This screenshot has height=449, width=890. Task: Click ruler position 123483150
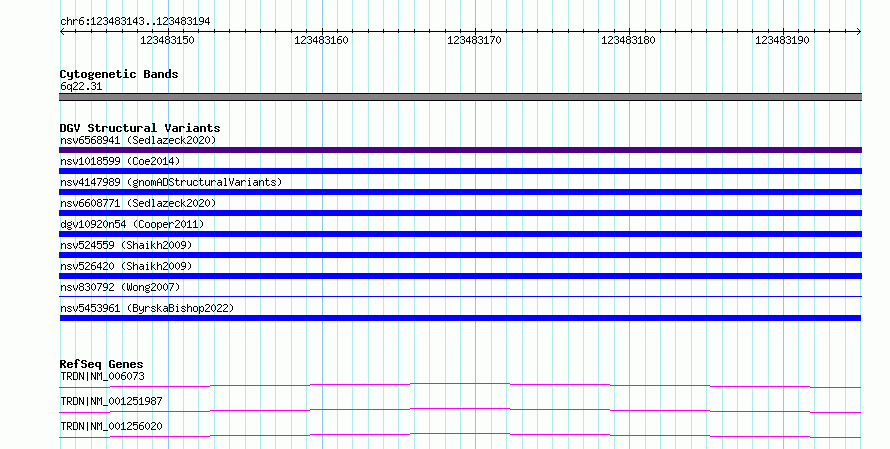pos(167,40)
